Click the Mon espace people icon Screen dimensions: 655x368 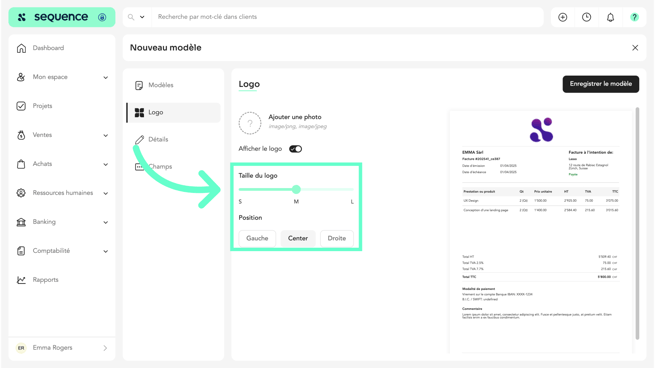click(21, 77)
